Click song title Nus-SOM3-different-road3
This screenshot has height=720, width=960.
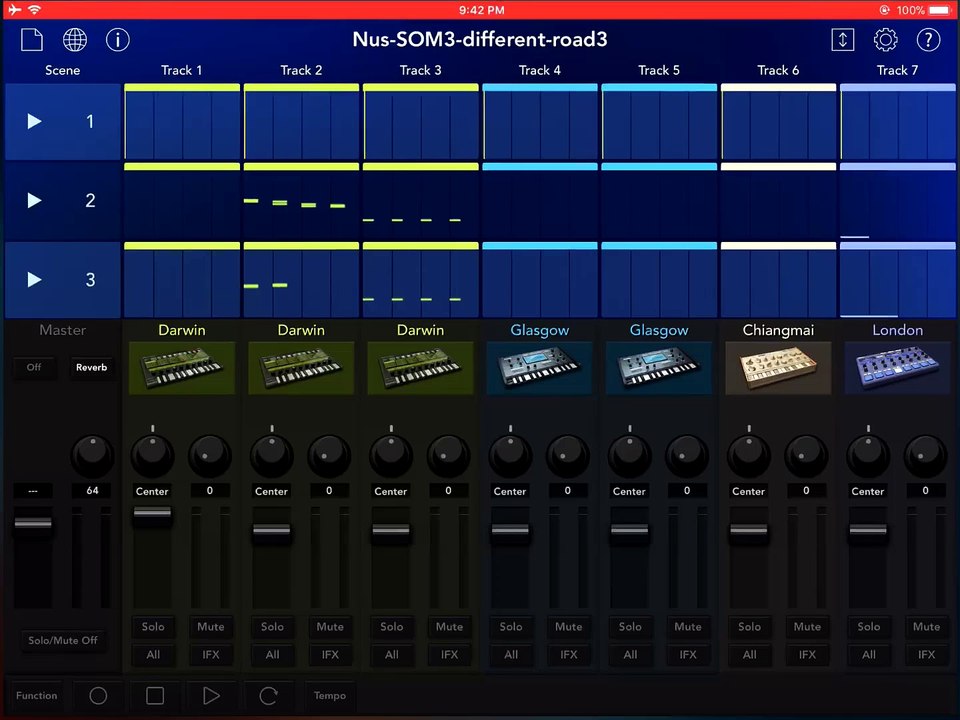tap(480, 39)
